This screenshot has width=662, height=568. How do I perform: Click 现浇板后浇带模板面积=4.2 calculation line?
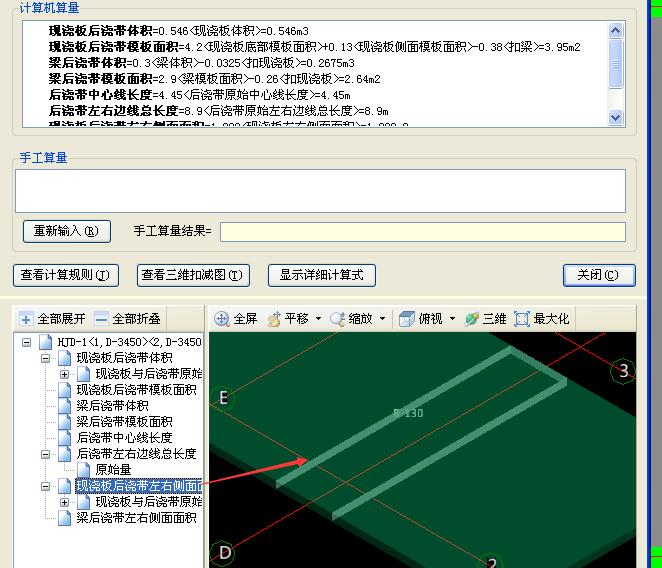(315, 47)
